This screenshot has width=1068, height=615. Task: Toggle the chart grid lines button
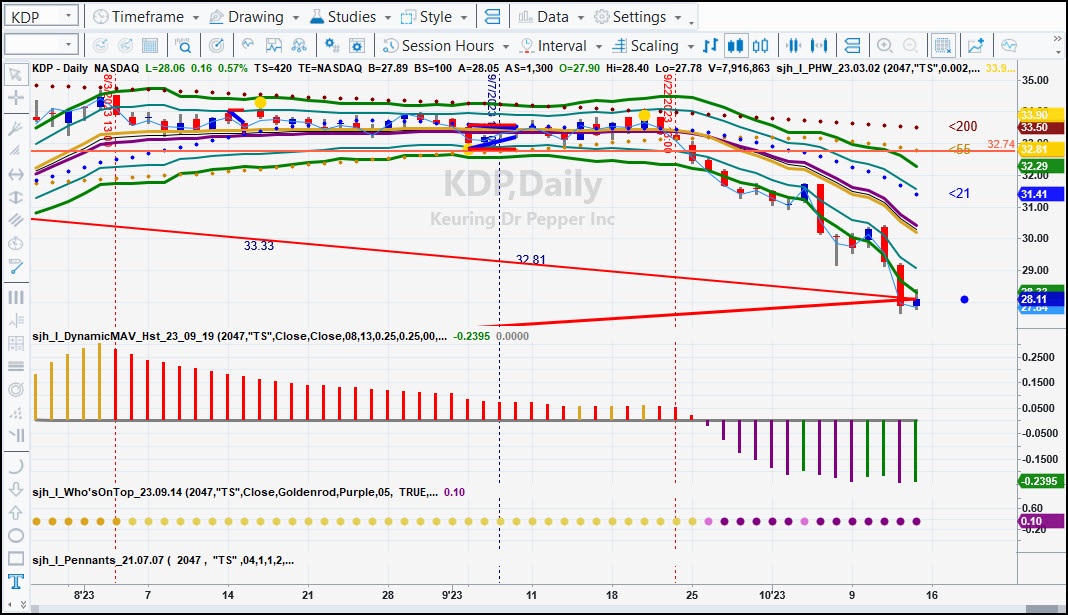943,46
